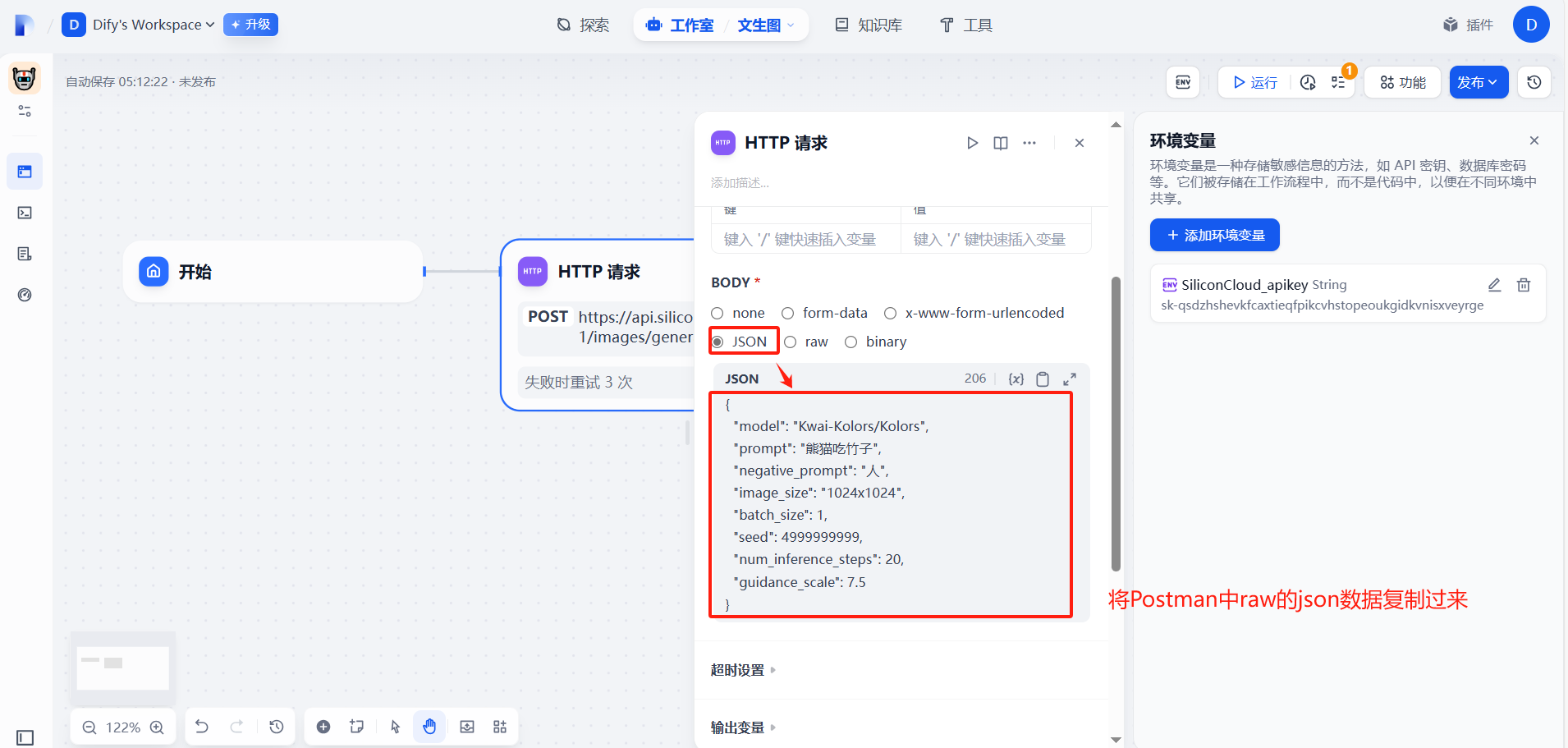
Task: Open the HTTP node more options menu
Action: (1029, 143)
